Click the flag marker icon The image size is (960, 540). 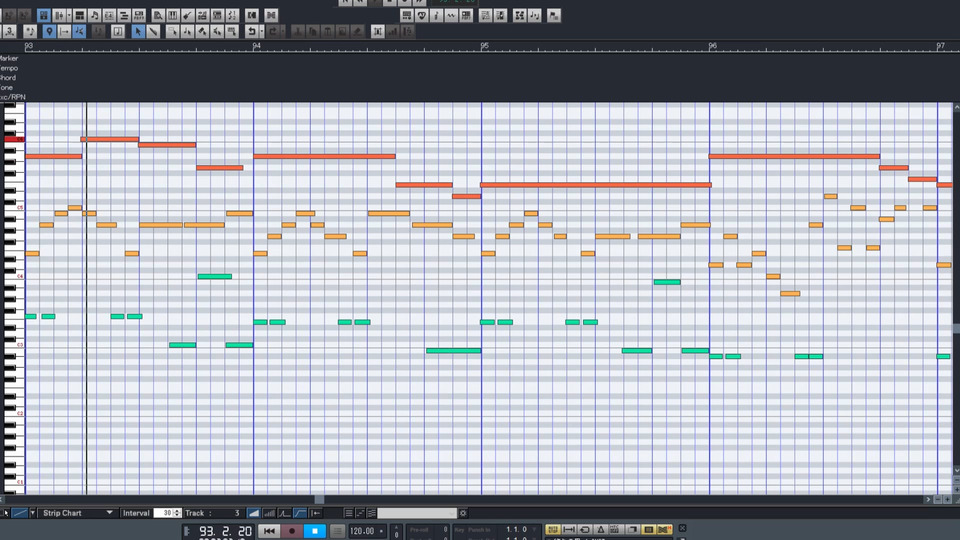[x=553, y=15]
